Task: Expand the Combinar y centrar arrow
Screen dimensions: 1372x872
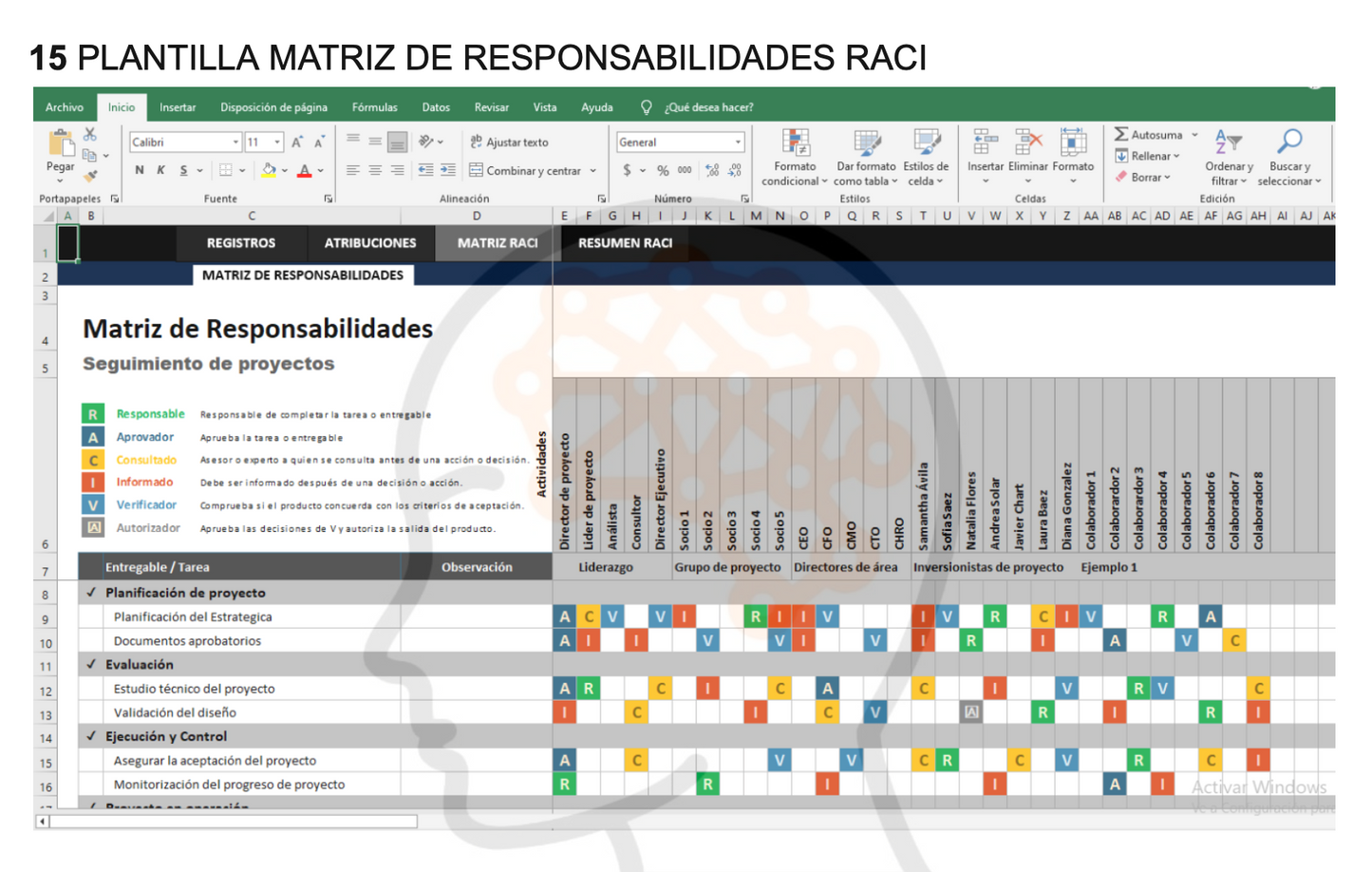Action: [593, 171]
